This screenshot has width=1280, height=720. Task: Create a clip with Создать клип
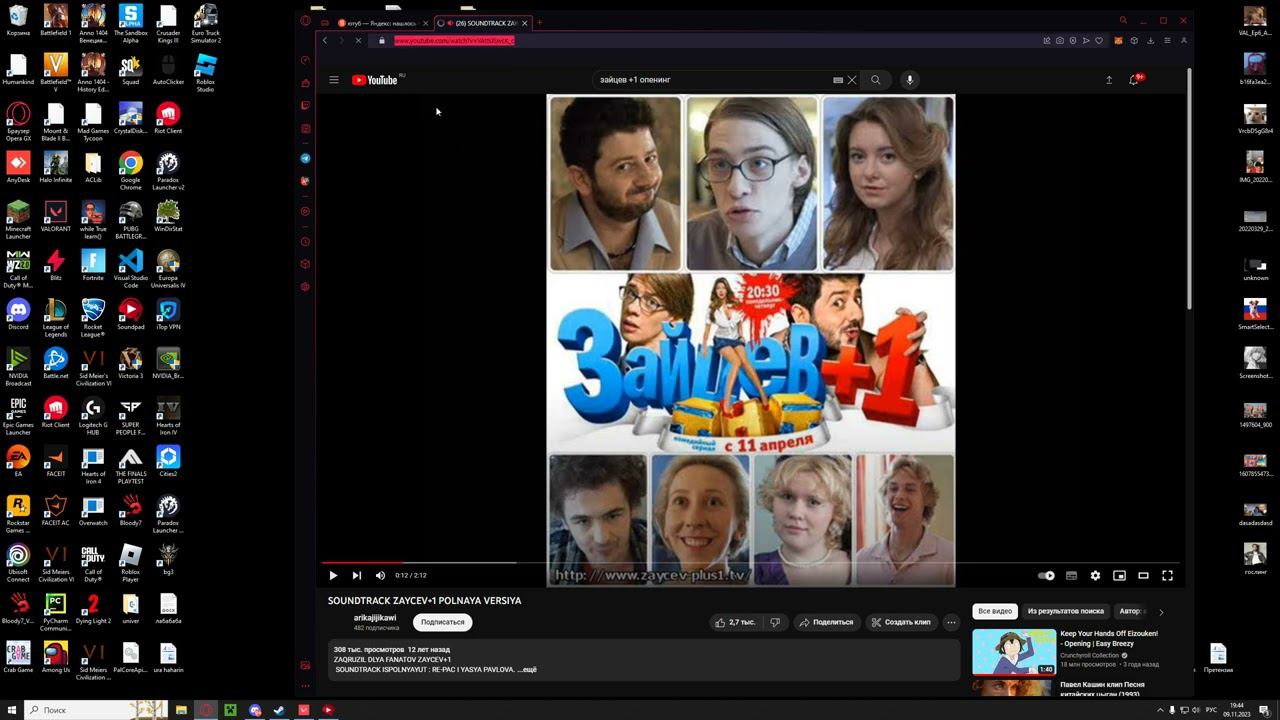[901, 622]
